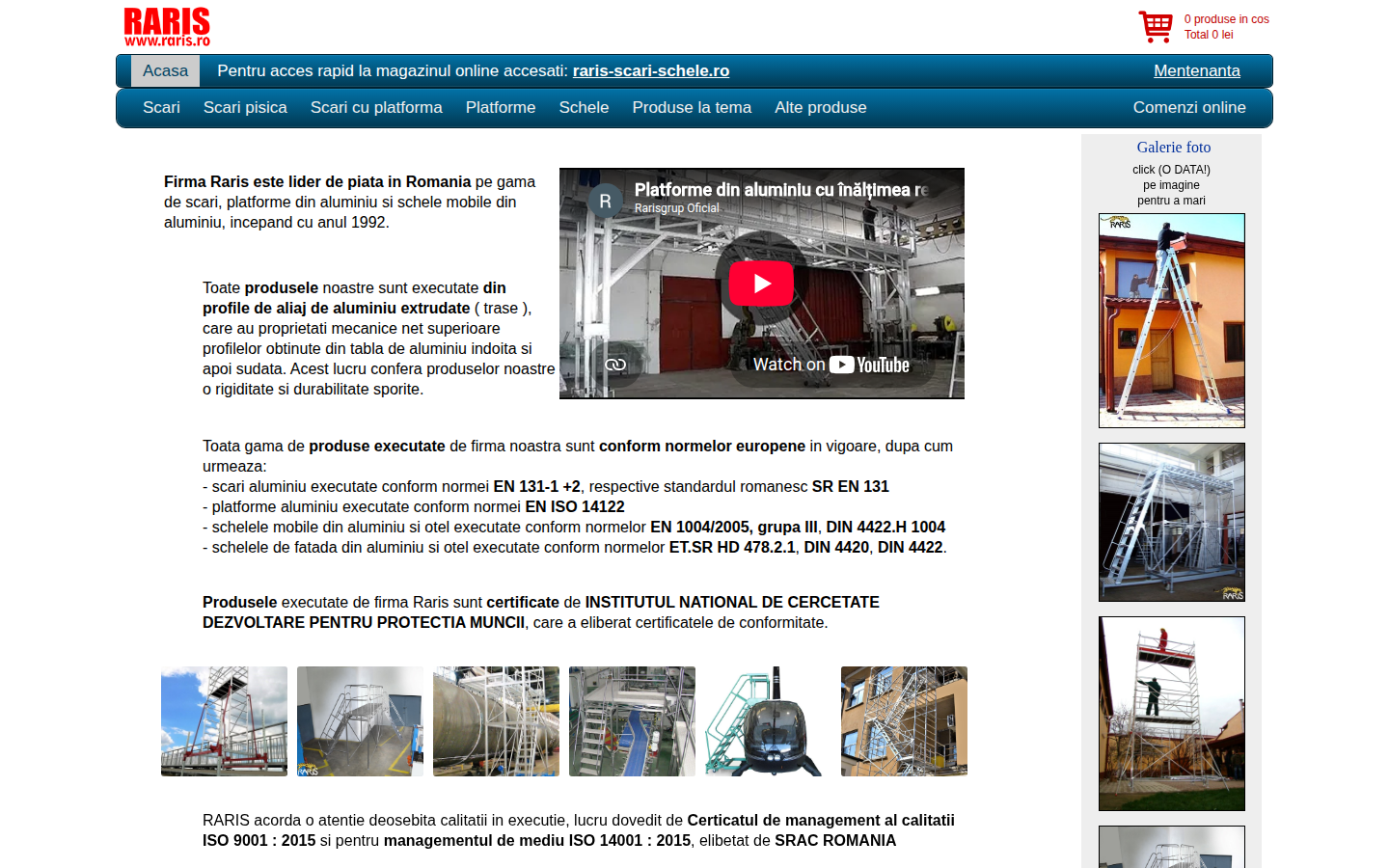The width and height of the screenshot is (1389, 868).
Task: Open the Produse la tema menu
Action: pos(692,108)
